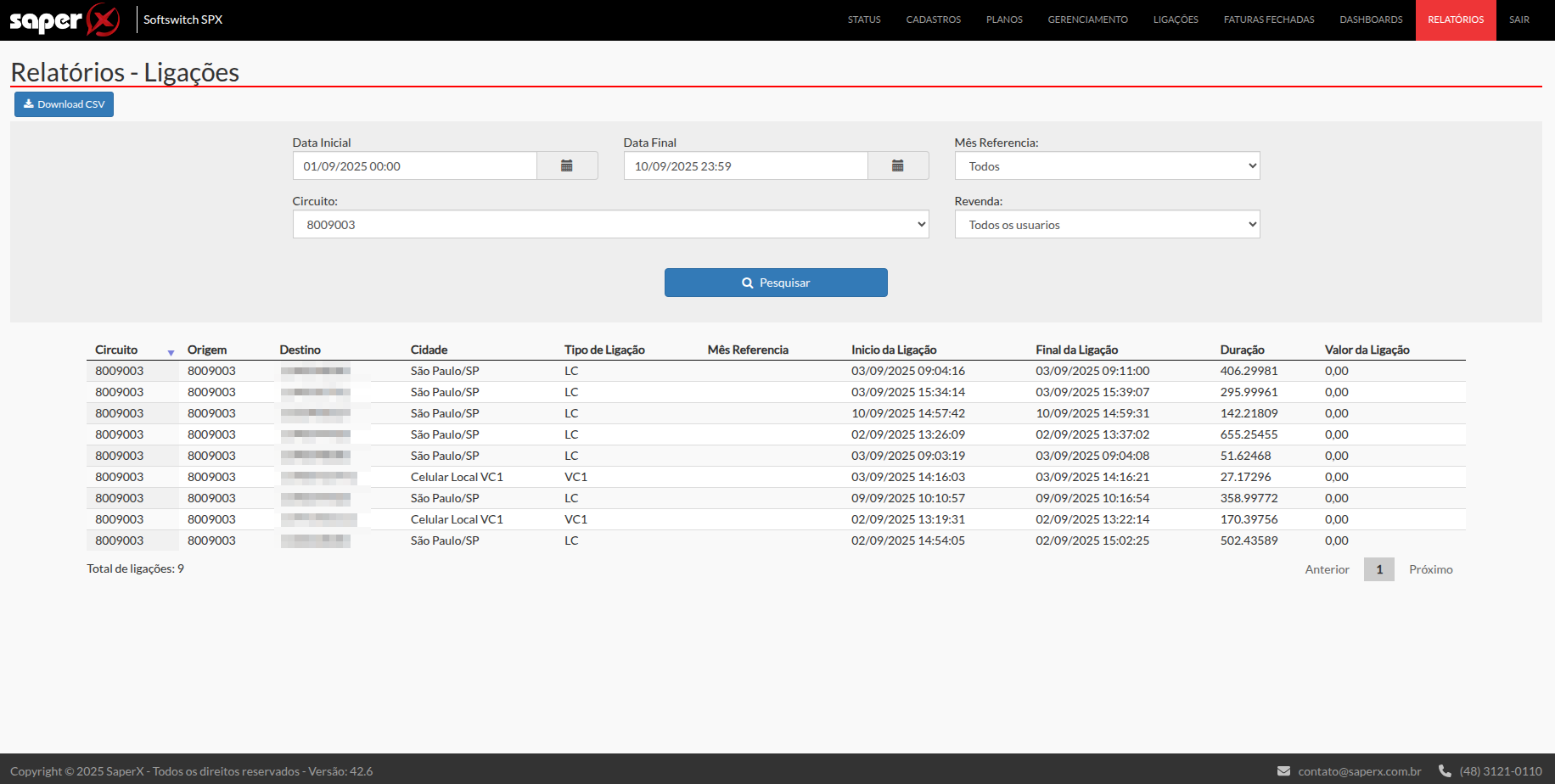Open the STATUS menu
The width and height of the screenshot is (1555, 784).
tap(864, 20)
